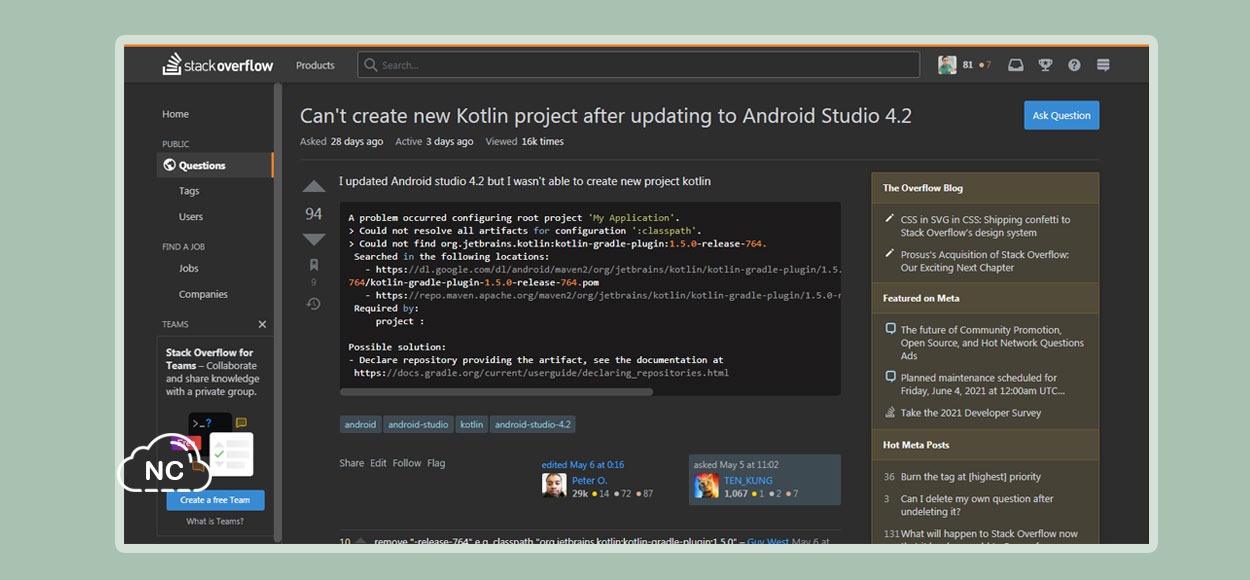Open The future of Community Promotion post
The height and width of the screenshot is (580, 1250).
coord(992,342)
